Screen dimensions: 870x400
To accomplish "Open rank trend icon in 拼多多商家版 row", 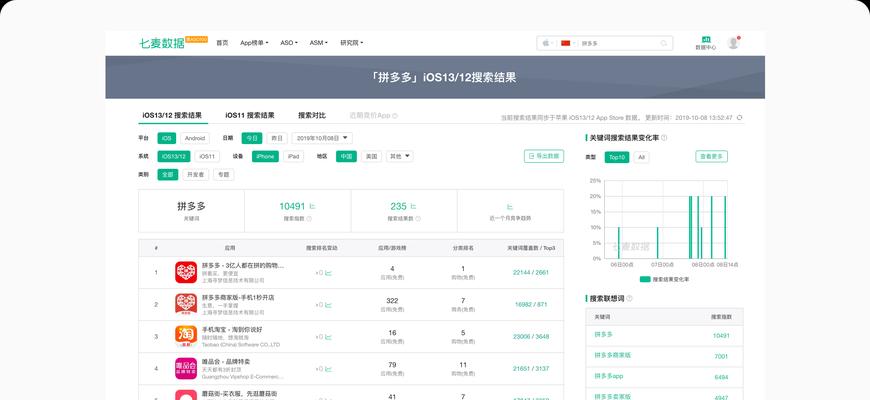I will coord(328,305).
